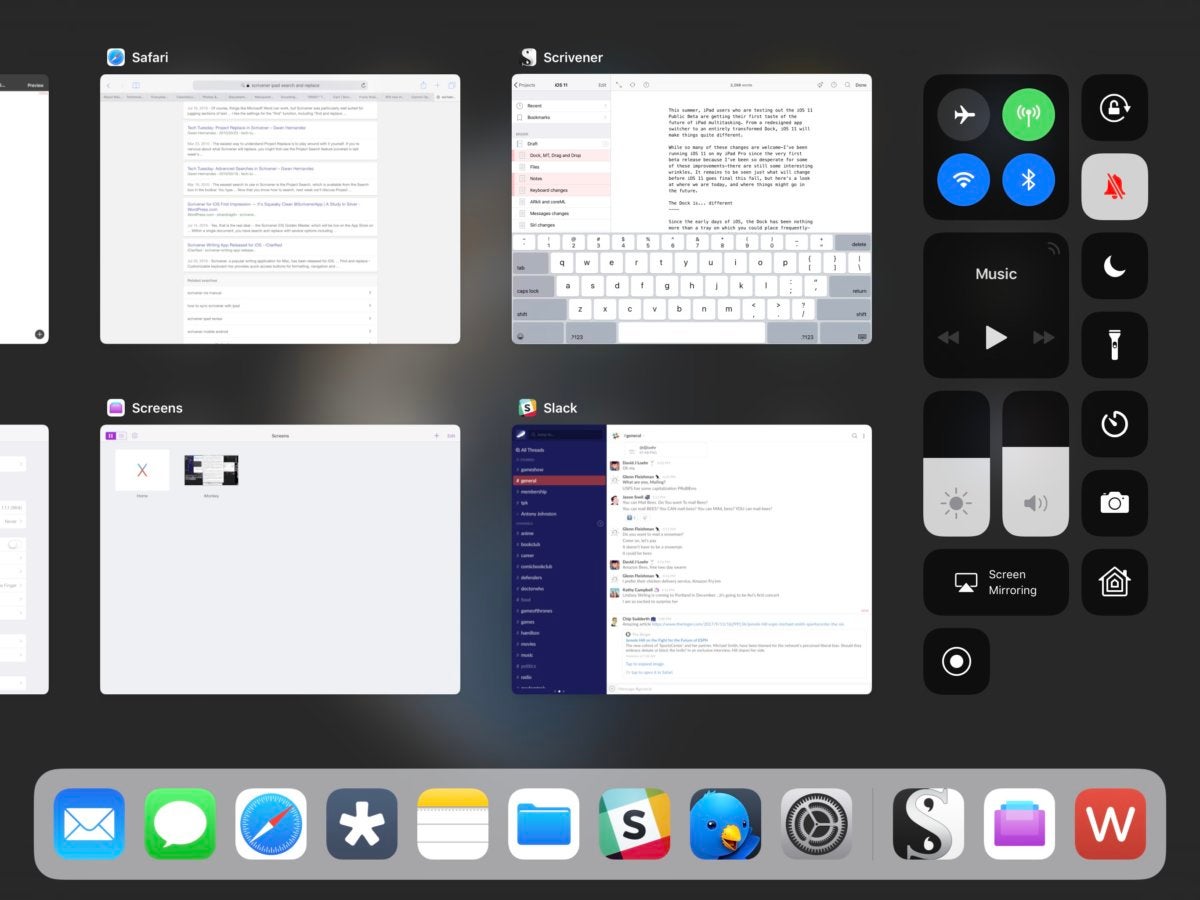Tap Edit in Scrivener binder header

602,85
